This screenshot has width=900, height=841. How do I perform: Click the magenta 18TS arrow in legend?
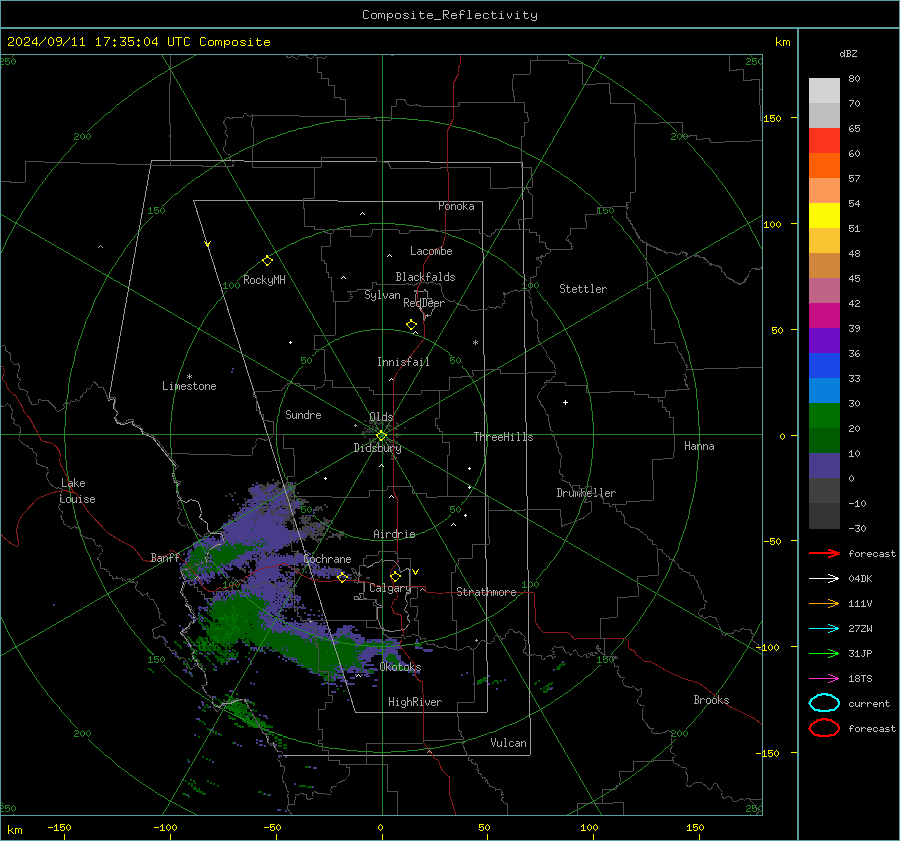click(824, 678)
